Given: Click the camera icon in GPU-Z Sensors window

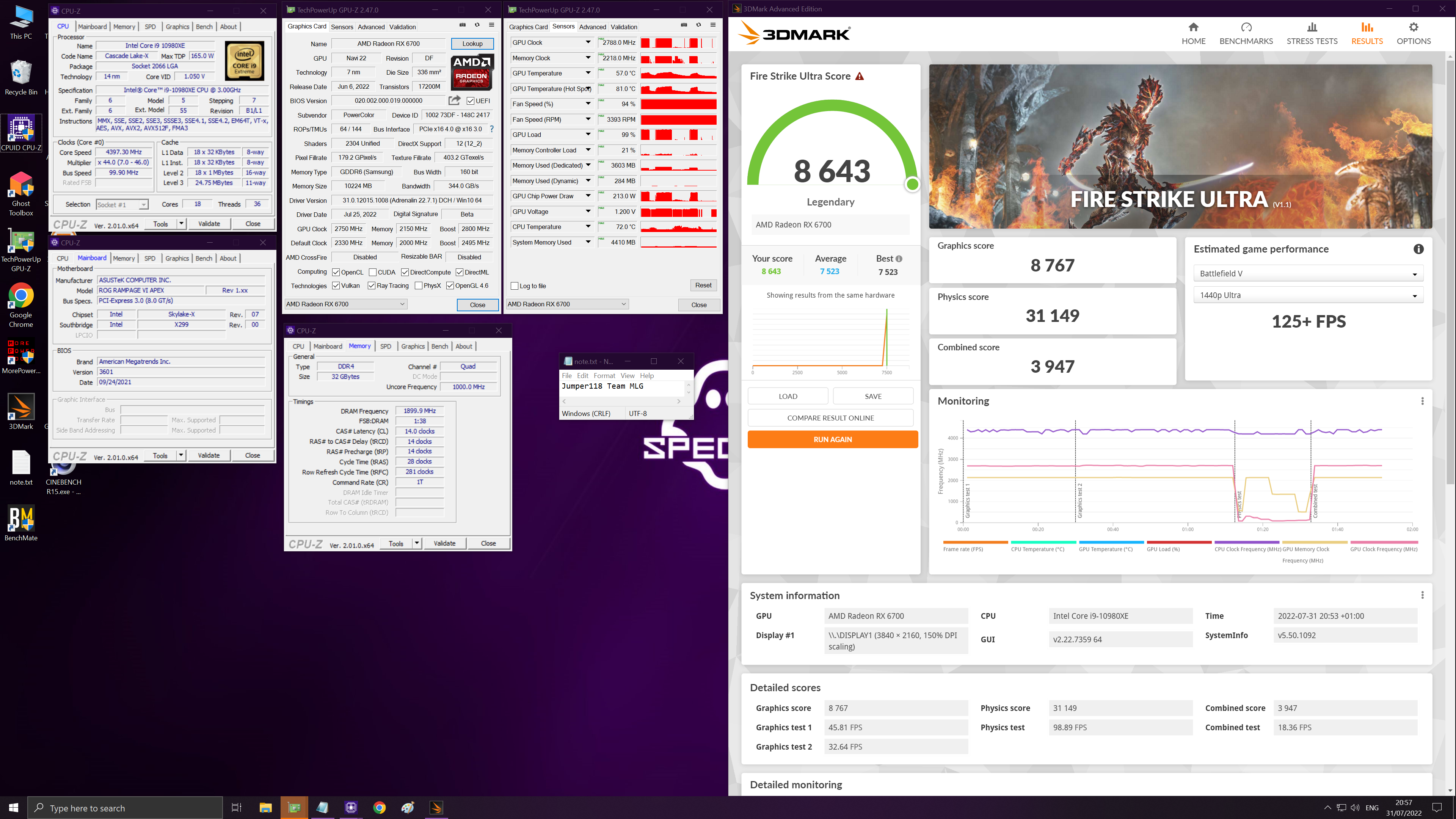Looking at the screenshot, I should (684, 25).
